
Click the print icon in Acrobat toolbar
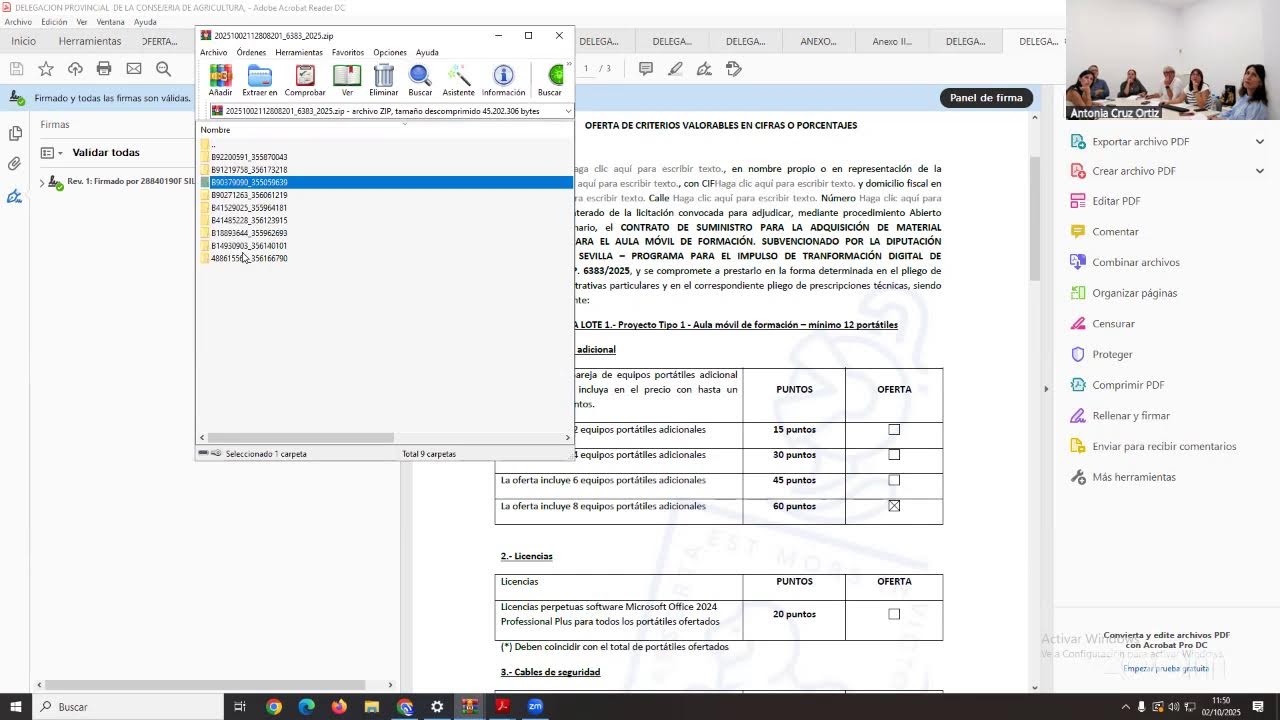click(x=104, y=68)
